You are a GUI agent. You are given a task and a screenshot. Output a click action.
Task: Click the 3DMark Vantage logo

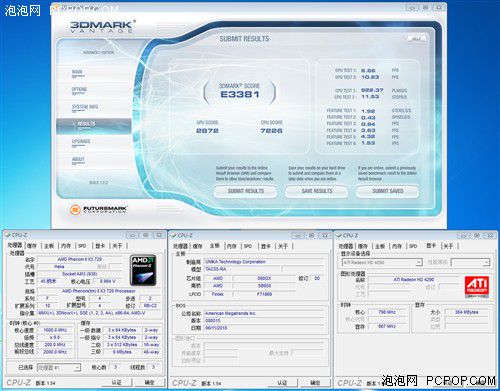pyautogui.click(x=103, y=26)
